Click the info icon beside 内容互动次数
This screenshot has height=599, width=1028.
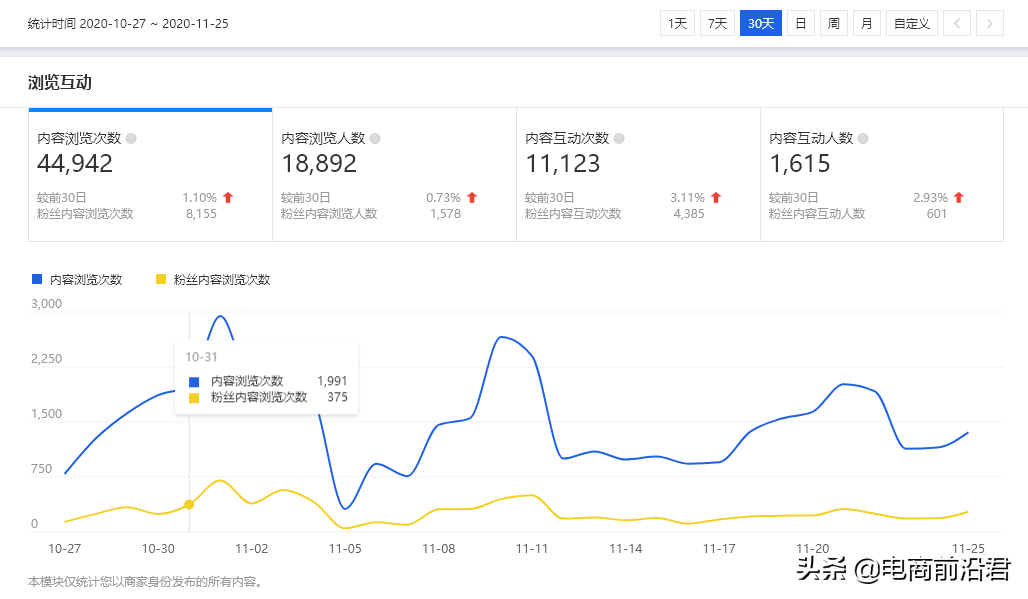(620, 137)
